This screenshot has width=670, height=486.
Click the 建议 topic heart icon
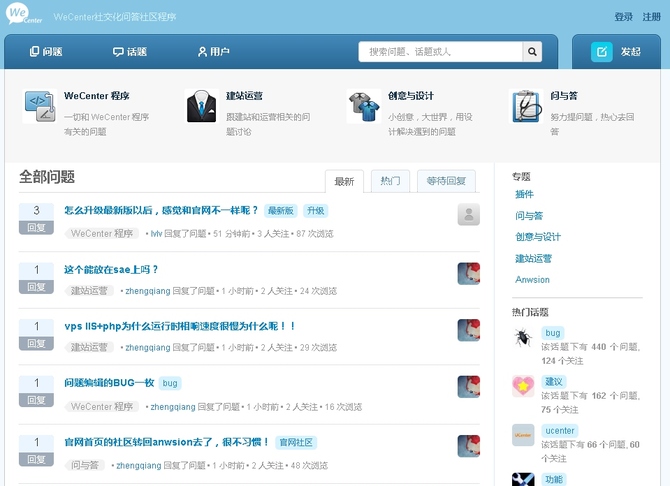pos(523,386)
